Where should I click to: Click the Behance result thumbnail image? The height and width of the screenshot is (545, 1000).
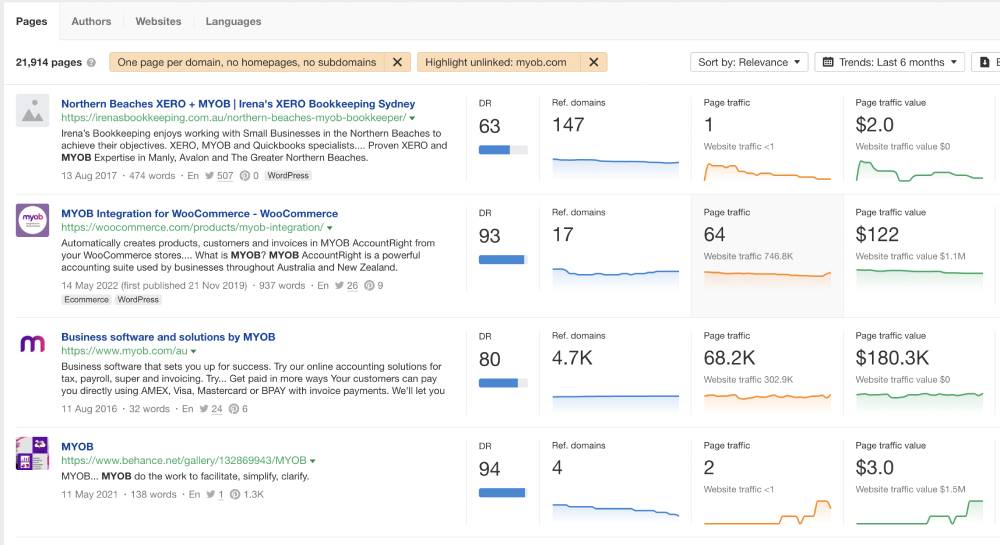tap(33, 453)
